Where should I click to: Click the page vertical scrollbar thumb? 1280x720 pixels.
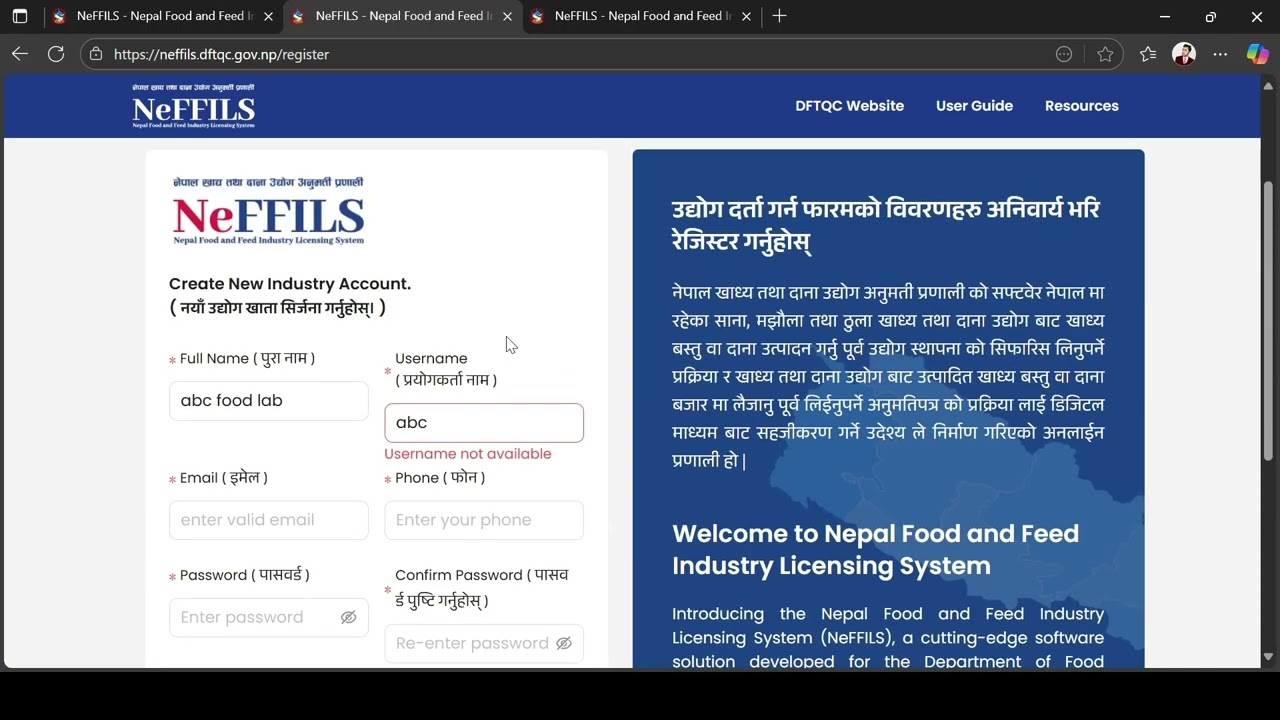1269,320
